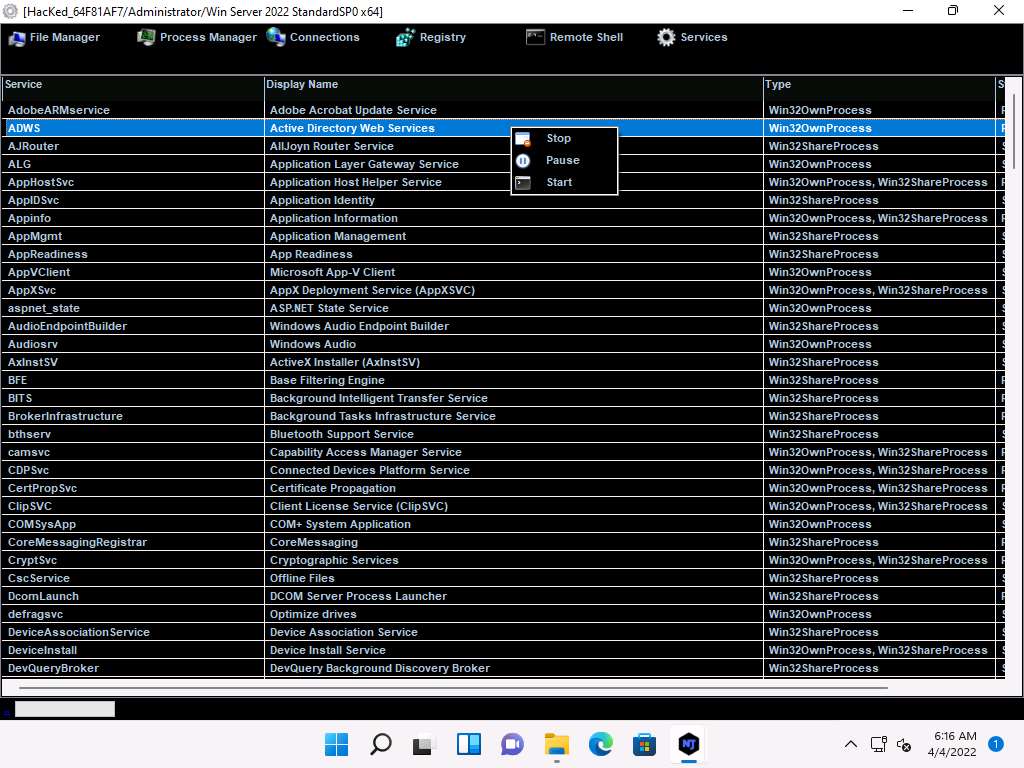The image size is (1024, 768).
Task: Open Microsoft Edge from the taskbar
Action: (x=600, y=744)
